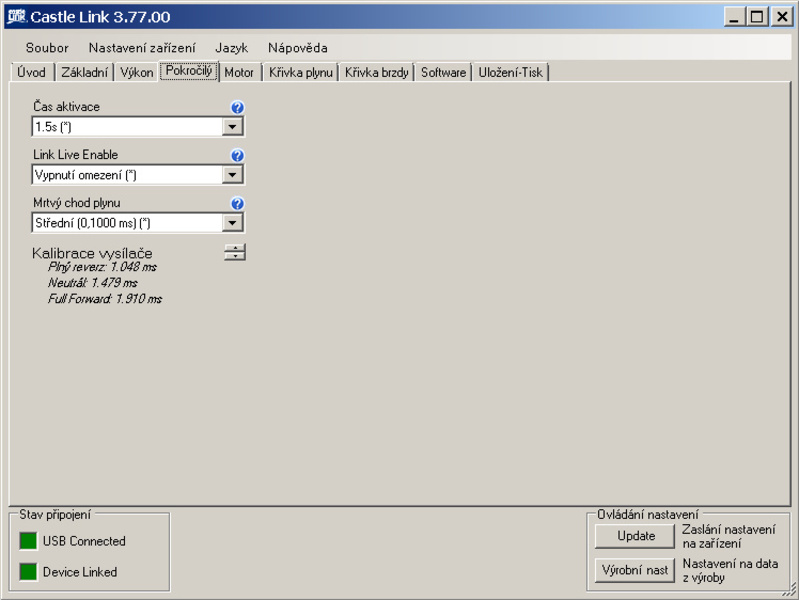799x600 pixels.
Task: Open the Jazyk menu
Action: [x=231, y=48]
